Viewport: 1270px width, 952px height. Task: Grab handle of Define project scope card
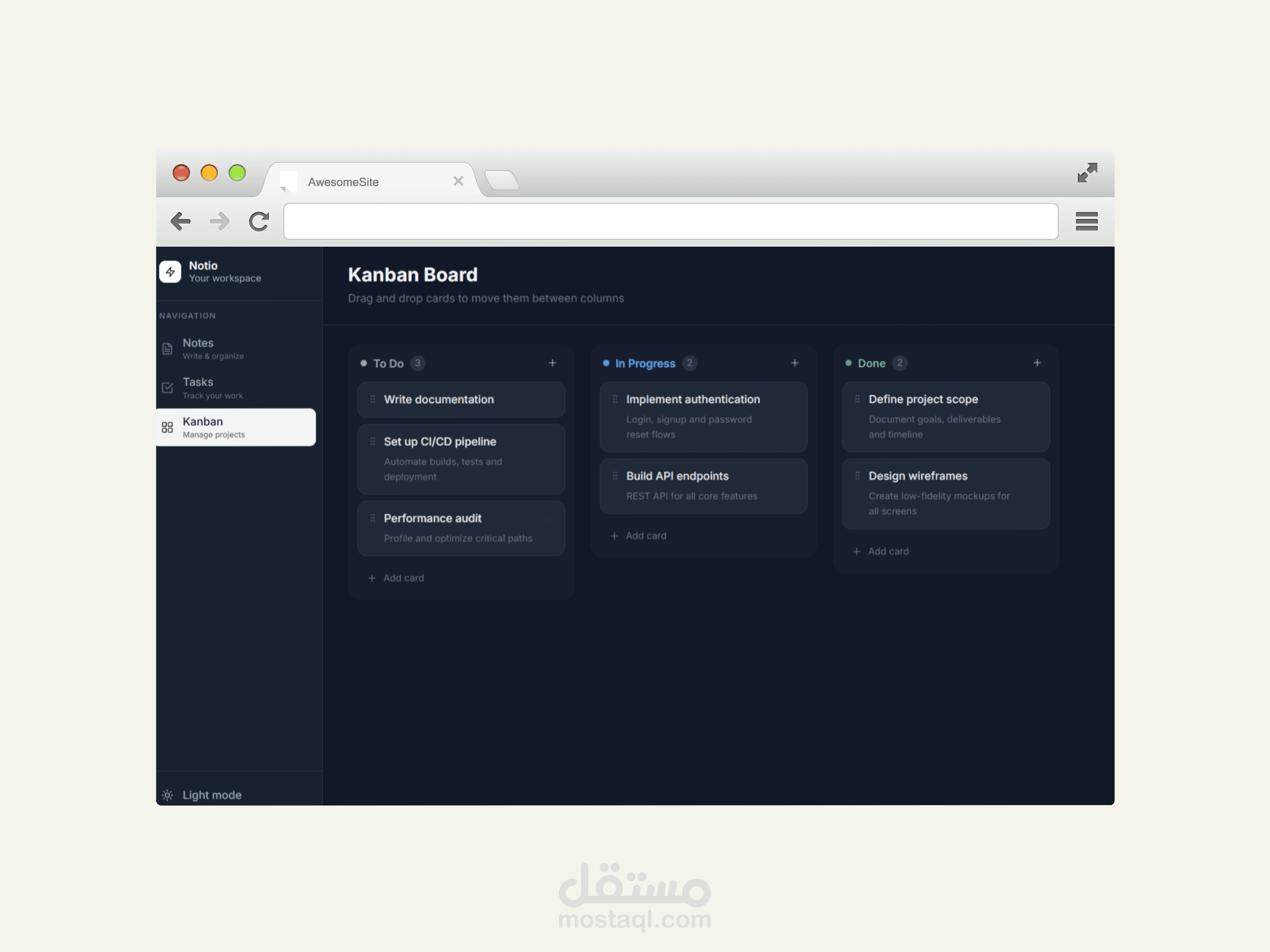click(857, 399)
